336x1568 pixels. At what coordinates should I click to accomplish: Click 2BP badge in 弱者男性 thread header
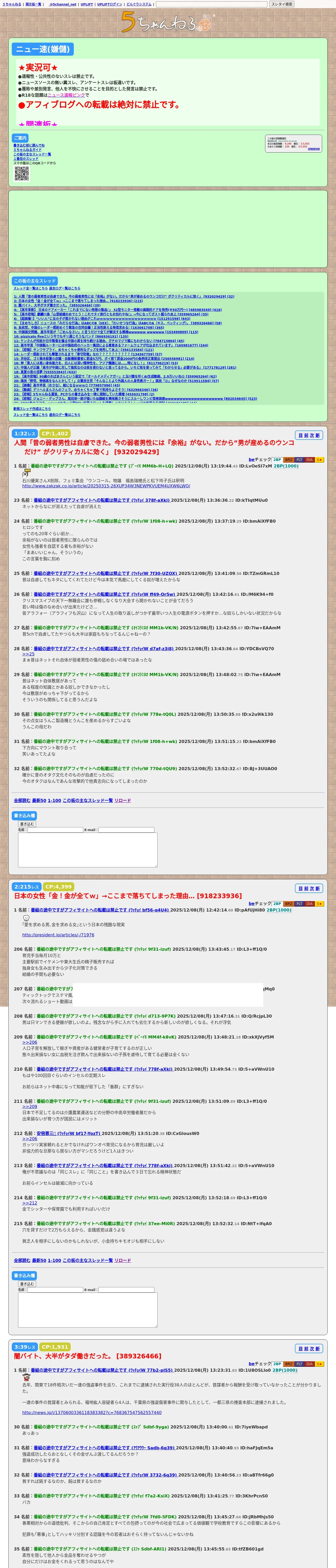[277, 460]
